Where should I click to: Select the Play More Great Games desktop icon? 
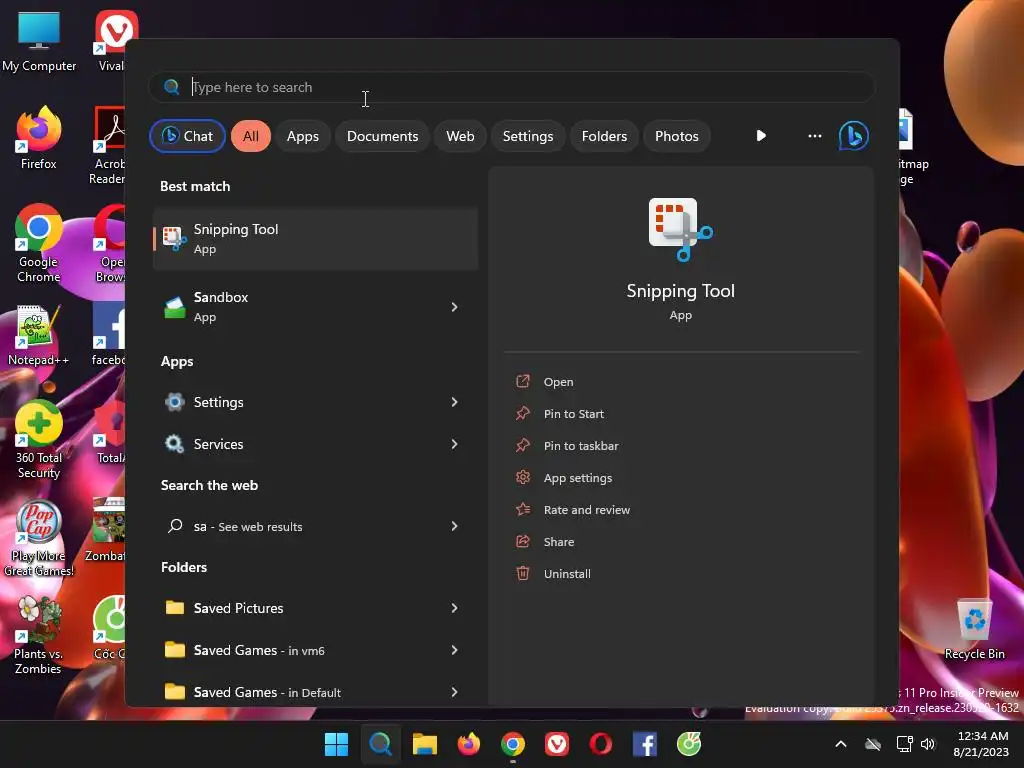click(39, 537)
